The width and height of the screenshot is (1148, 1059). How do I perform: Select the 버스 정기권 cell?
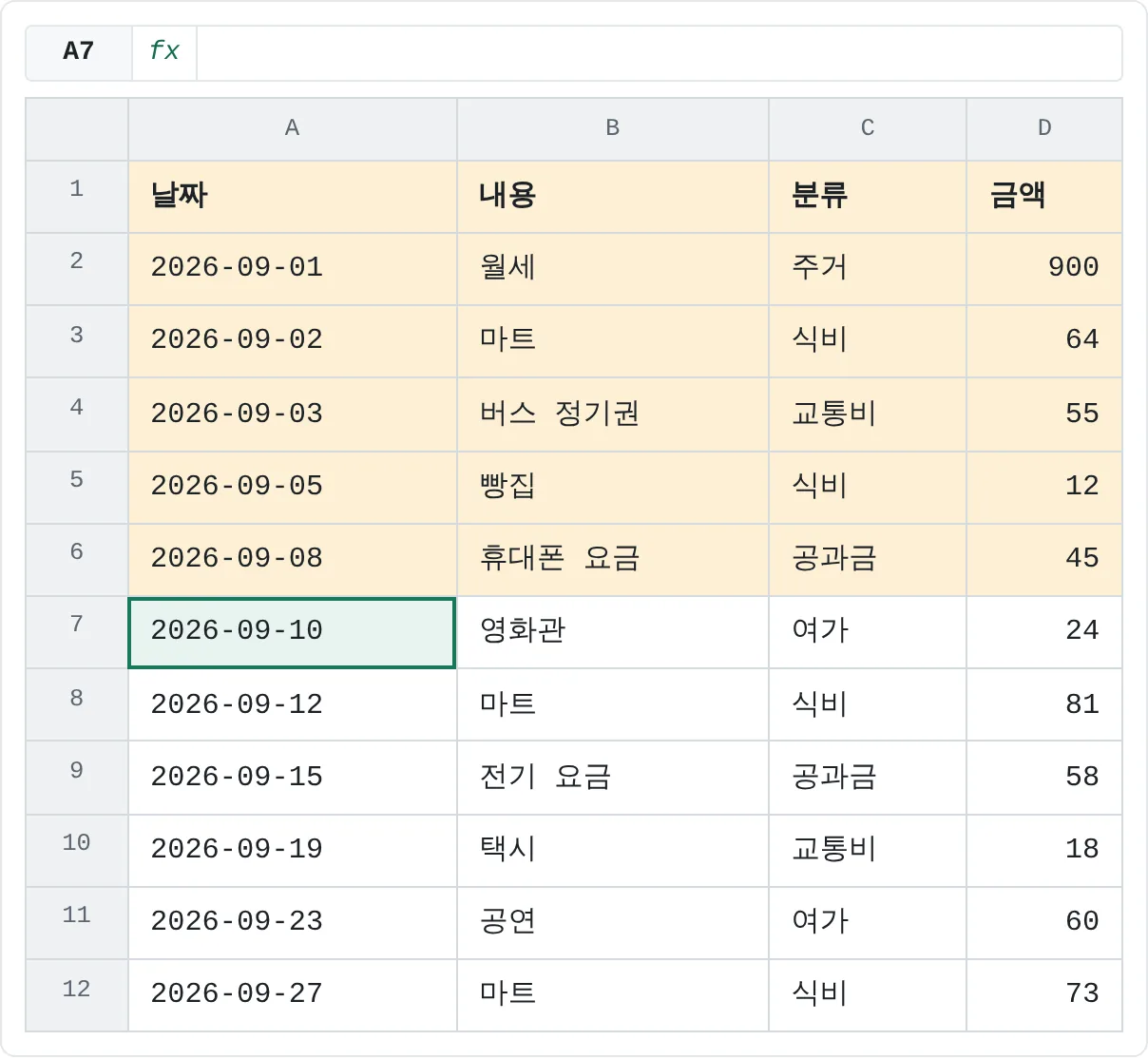[613, 414]
